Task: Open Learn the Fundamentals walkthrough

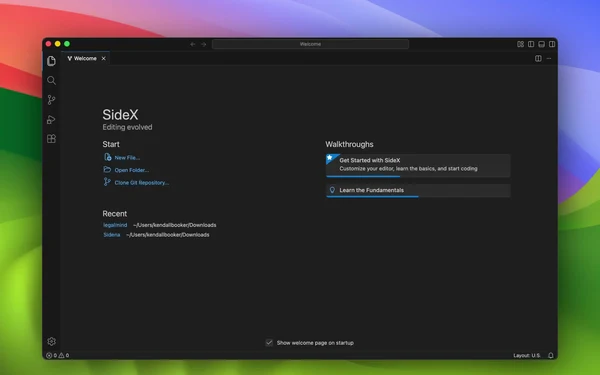Action: coord(418,191)
